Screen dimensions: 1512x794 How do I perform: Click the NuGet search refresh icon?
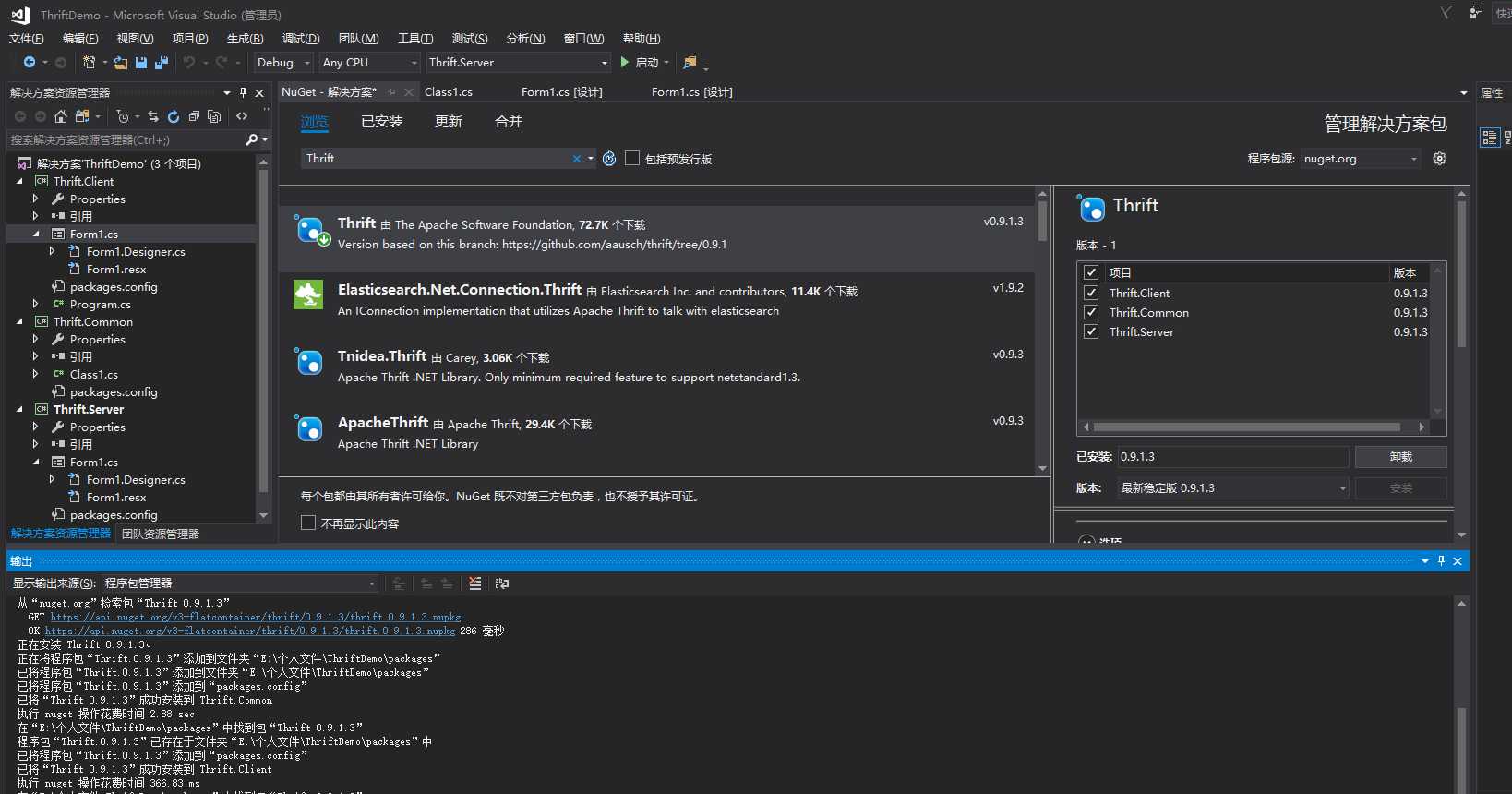pos(609,159)
